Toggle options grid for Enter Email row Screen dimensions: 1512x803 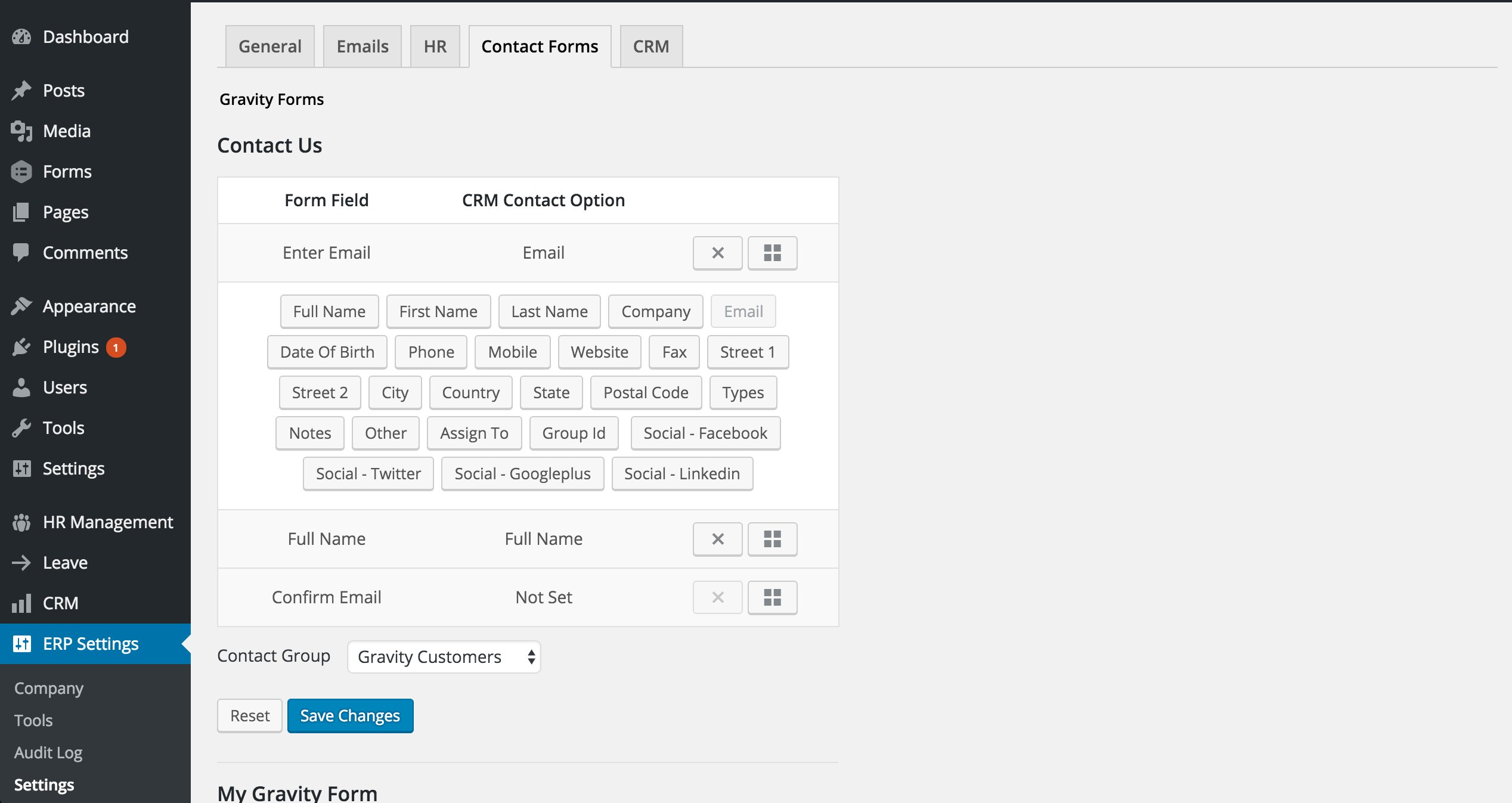772,253
